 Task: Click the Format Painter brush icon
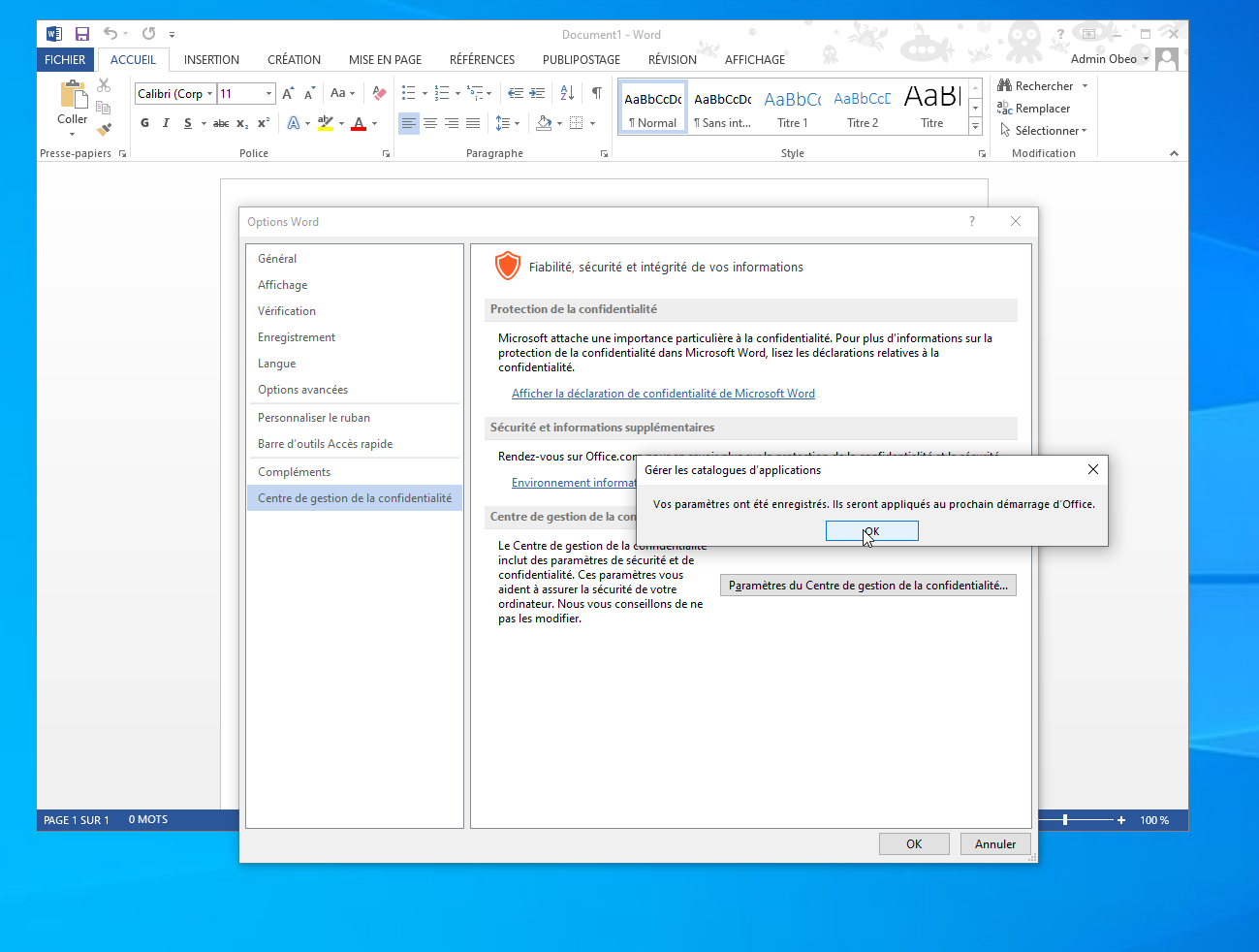click(104, 129)
